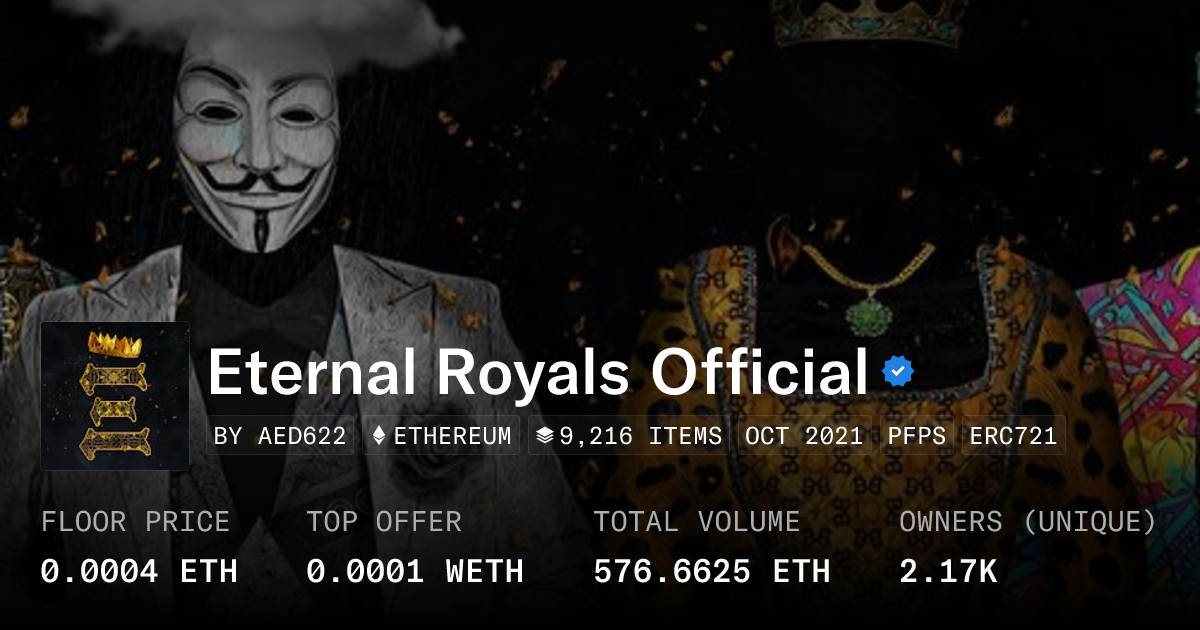Click the OCT 2021 date tag

pyautogui.click(x=804, y=436)
